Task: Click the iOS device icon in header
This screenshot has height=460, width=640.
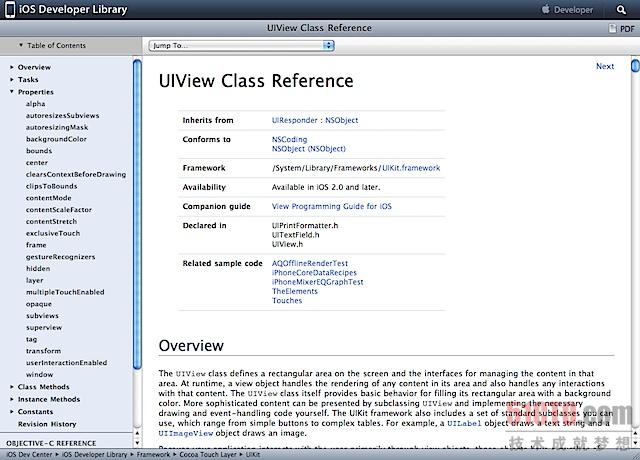Action: point(10,9)
